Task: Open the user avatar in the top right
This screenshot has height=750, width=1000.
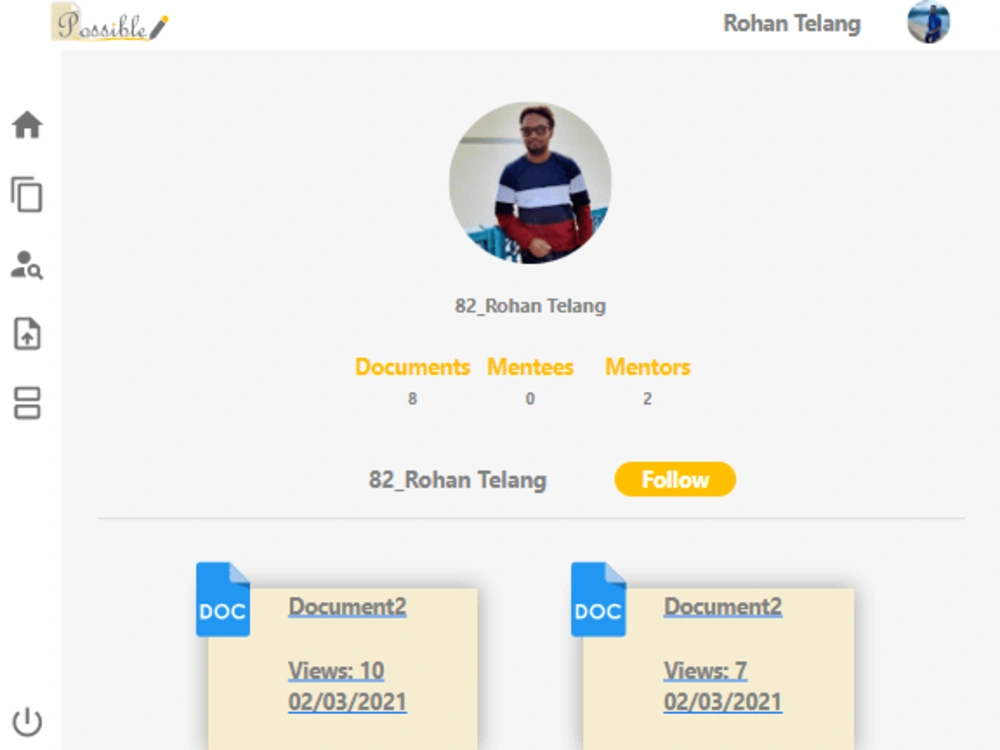Action: 929,22
